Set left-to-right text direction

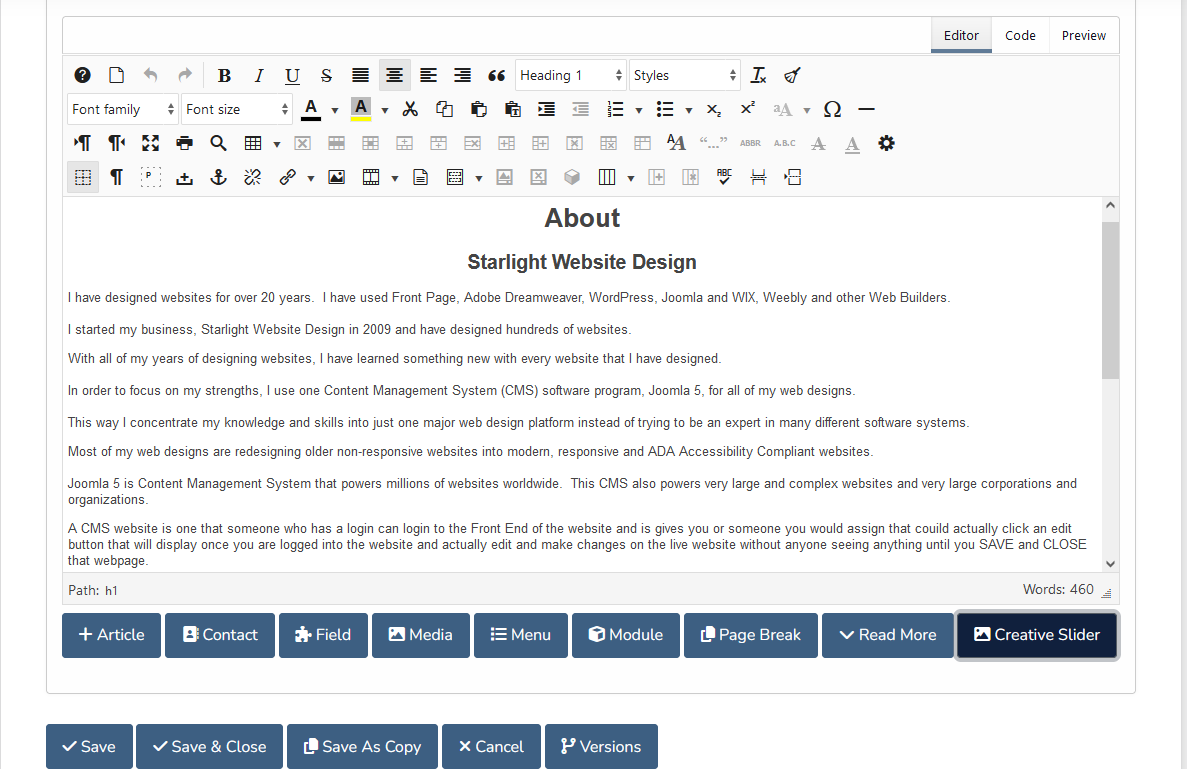point(83,143)
